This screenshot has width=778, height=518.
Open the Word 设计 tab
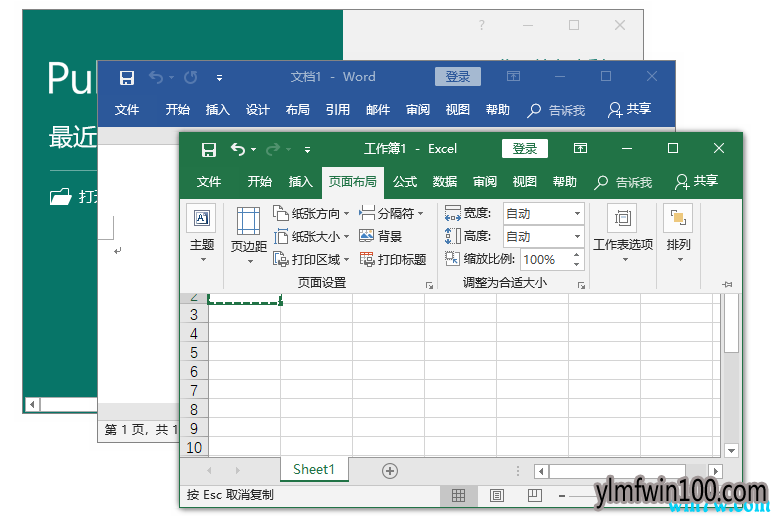click(258, 110)
